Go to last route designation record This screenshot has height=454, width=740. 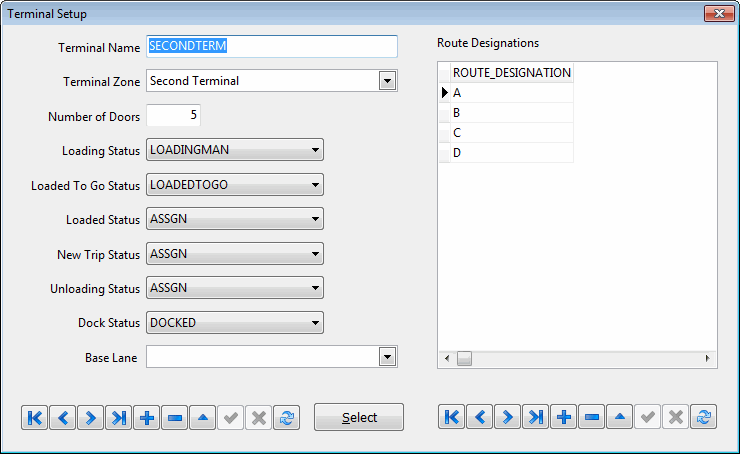536,418
